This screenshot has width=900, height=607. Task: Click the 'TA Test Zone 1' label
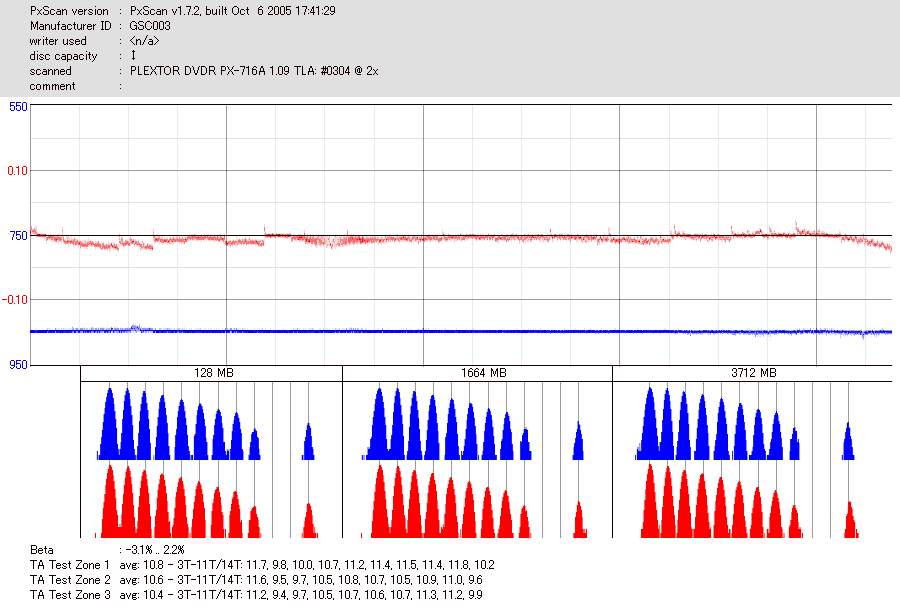tap(69, 565)
